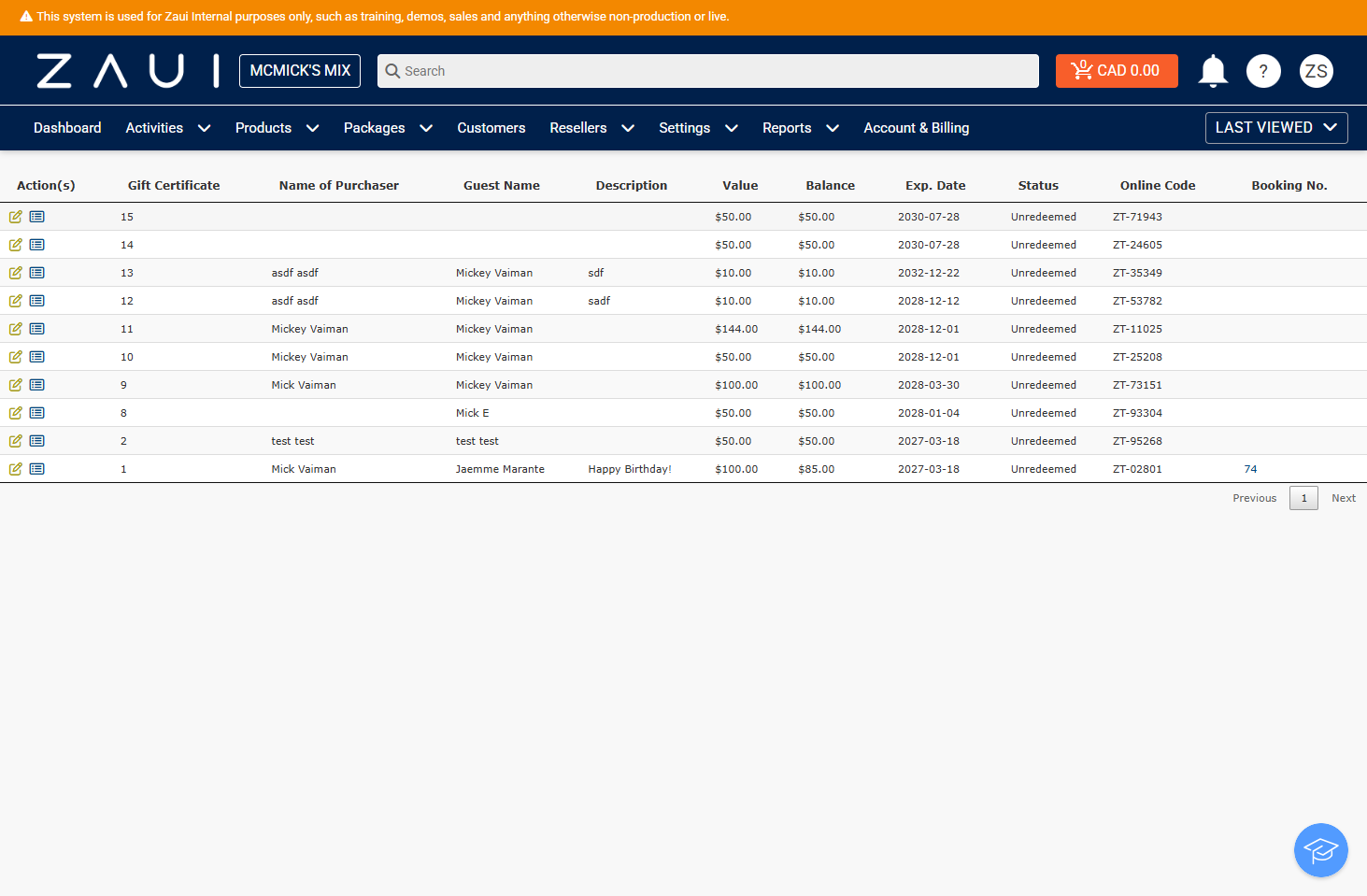Edit gift certificate 9 via pencil icon
The width and height of the screenshot is (1367, 896).
pos(16,385)
